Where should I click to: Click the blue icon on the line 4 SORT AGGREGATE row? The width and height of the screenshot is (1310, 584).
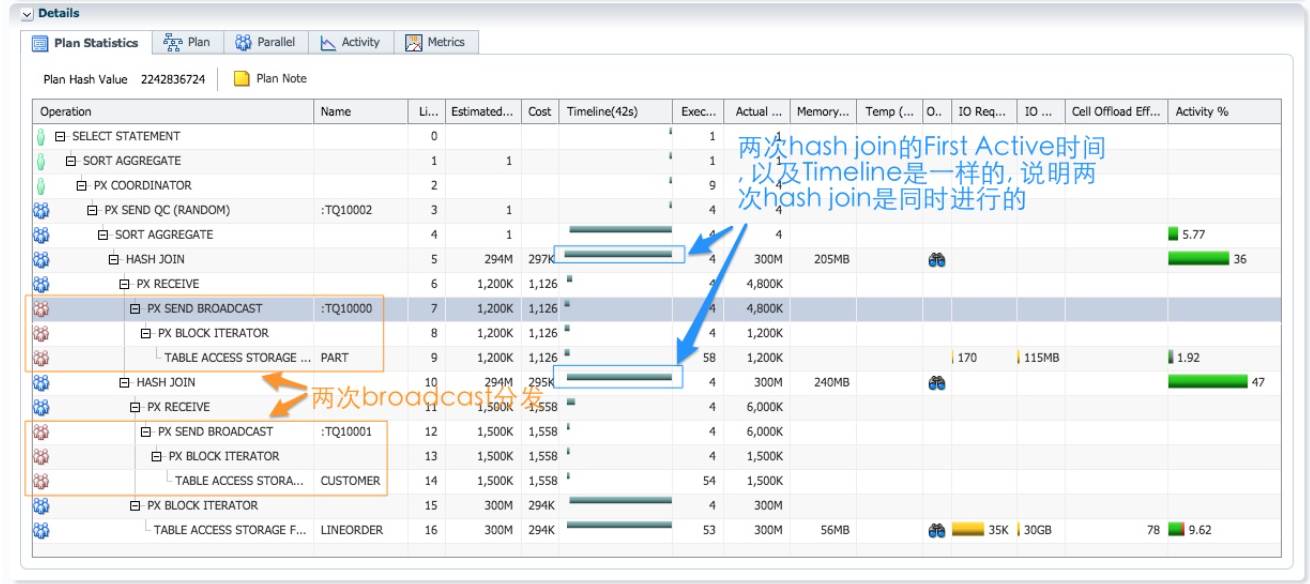tap(41, 235)
